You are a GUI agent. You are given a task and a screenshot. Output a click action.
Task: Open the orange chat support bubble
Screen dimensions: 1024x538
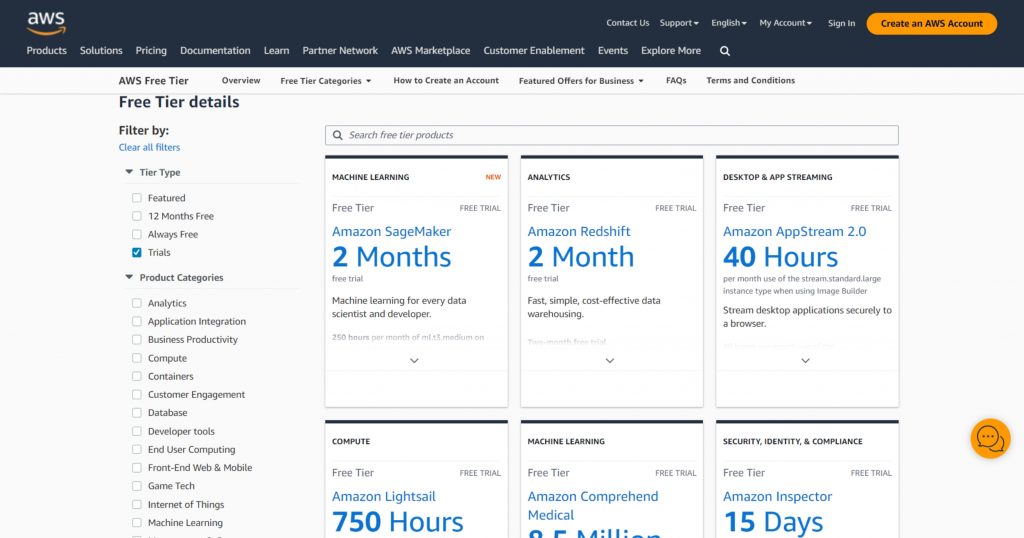tap(990, 439)
